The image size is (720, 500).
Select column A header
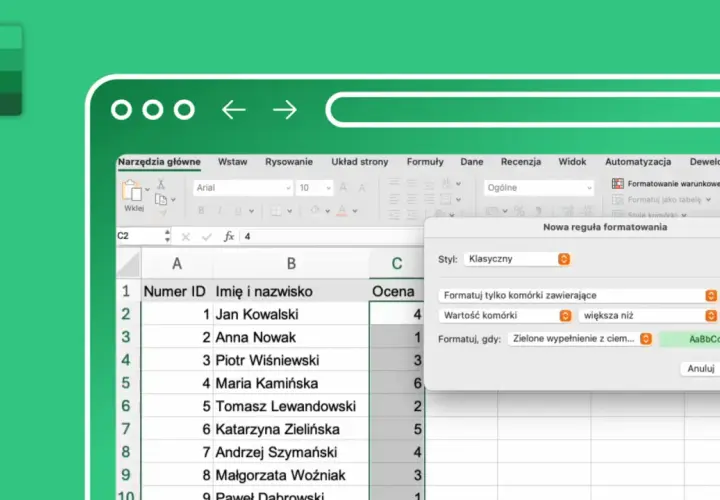point(177,264)
